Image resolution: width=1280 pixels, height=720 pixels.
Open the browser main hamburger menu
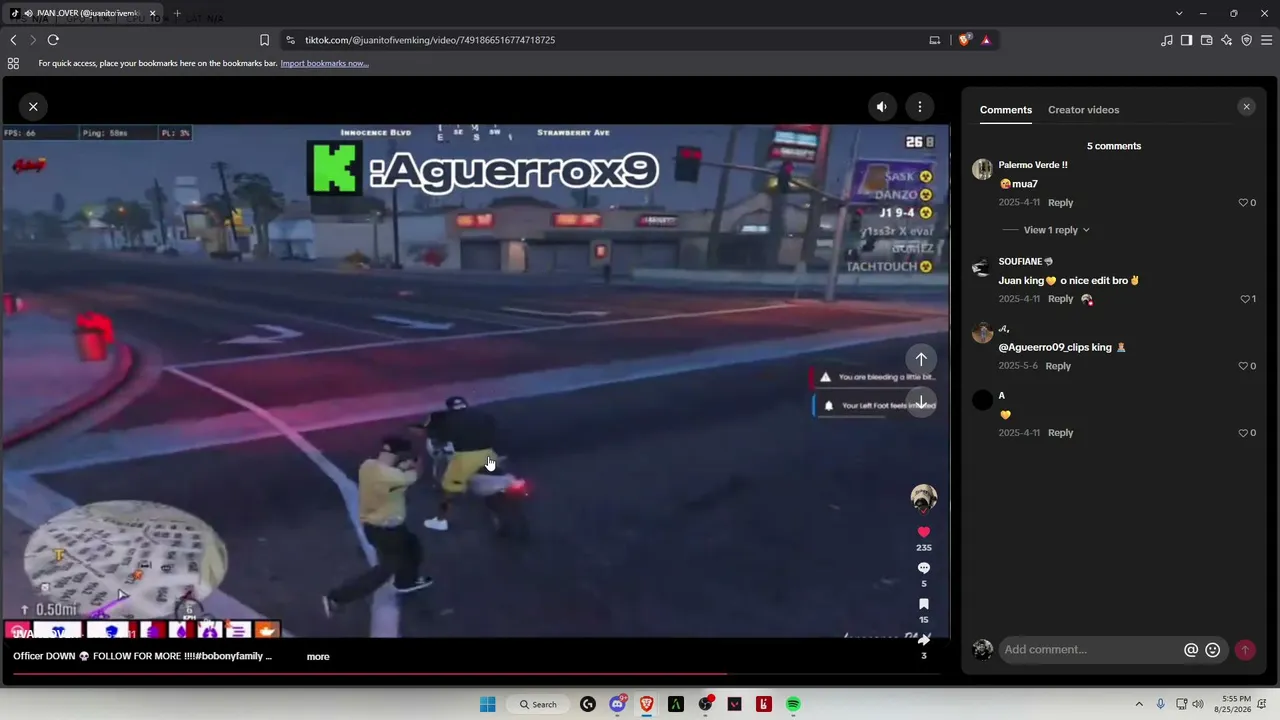[1267, 40]
